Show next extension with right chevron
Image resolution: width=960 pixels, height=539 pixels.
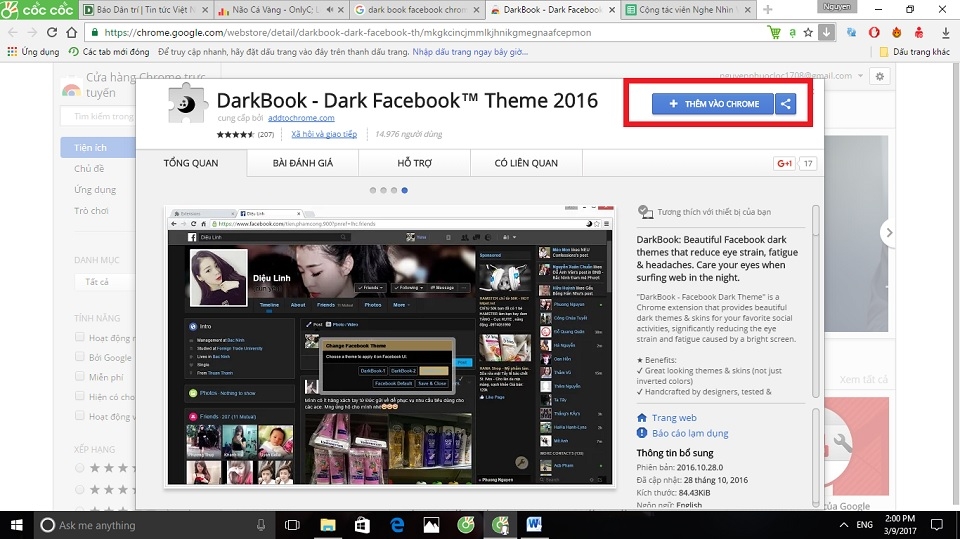(889, 233)
